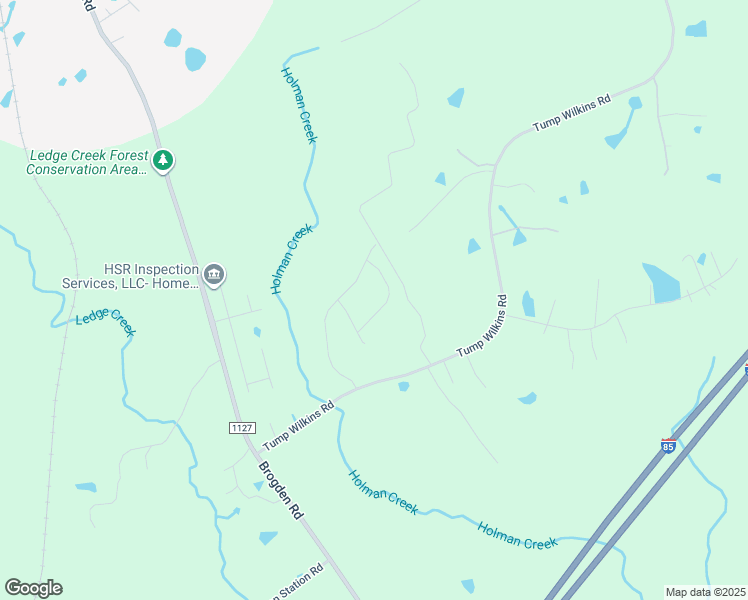Open the Google logo link
The width and height of the screenshot is (748, 600).
(33, 588)
